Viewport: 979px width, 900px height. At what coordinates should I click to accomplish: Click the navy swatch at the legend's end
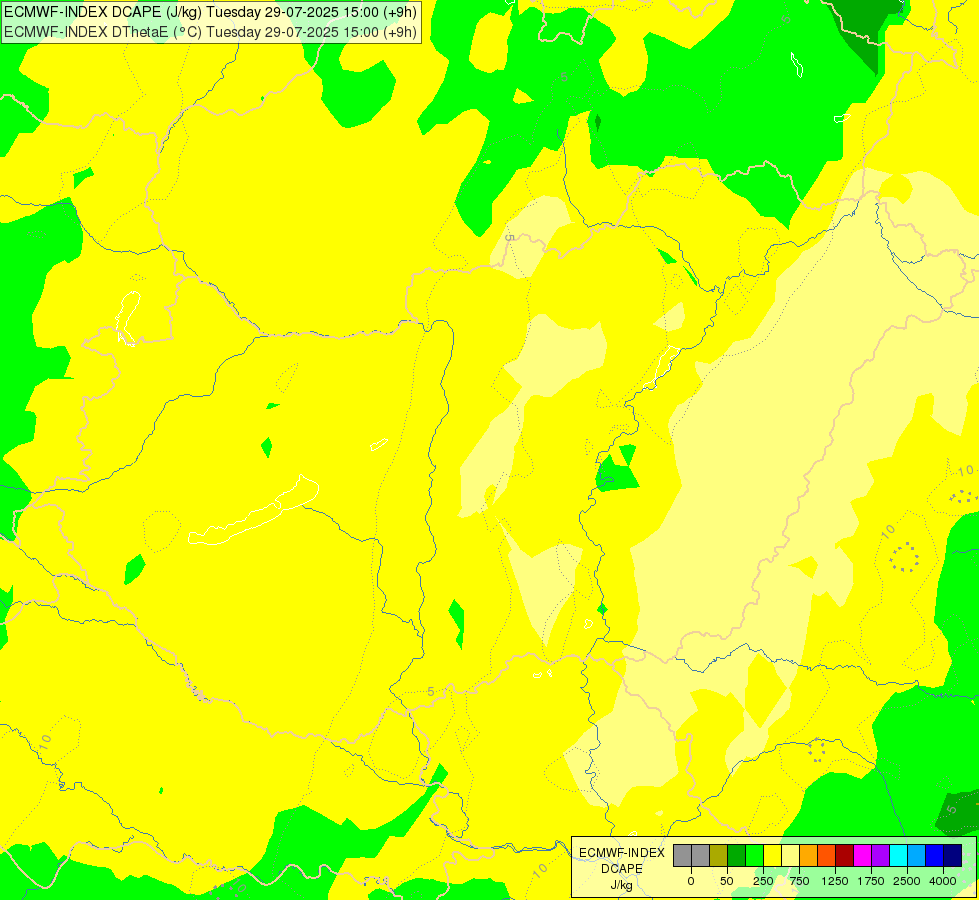tap(953, 855)
